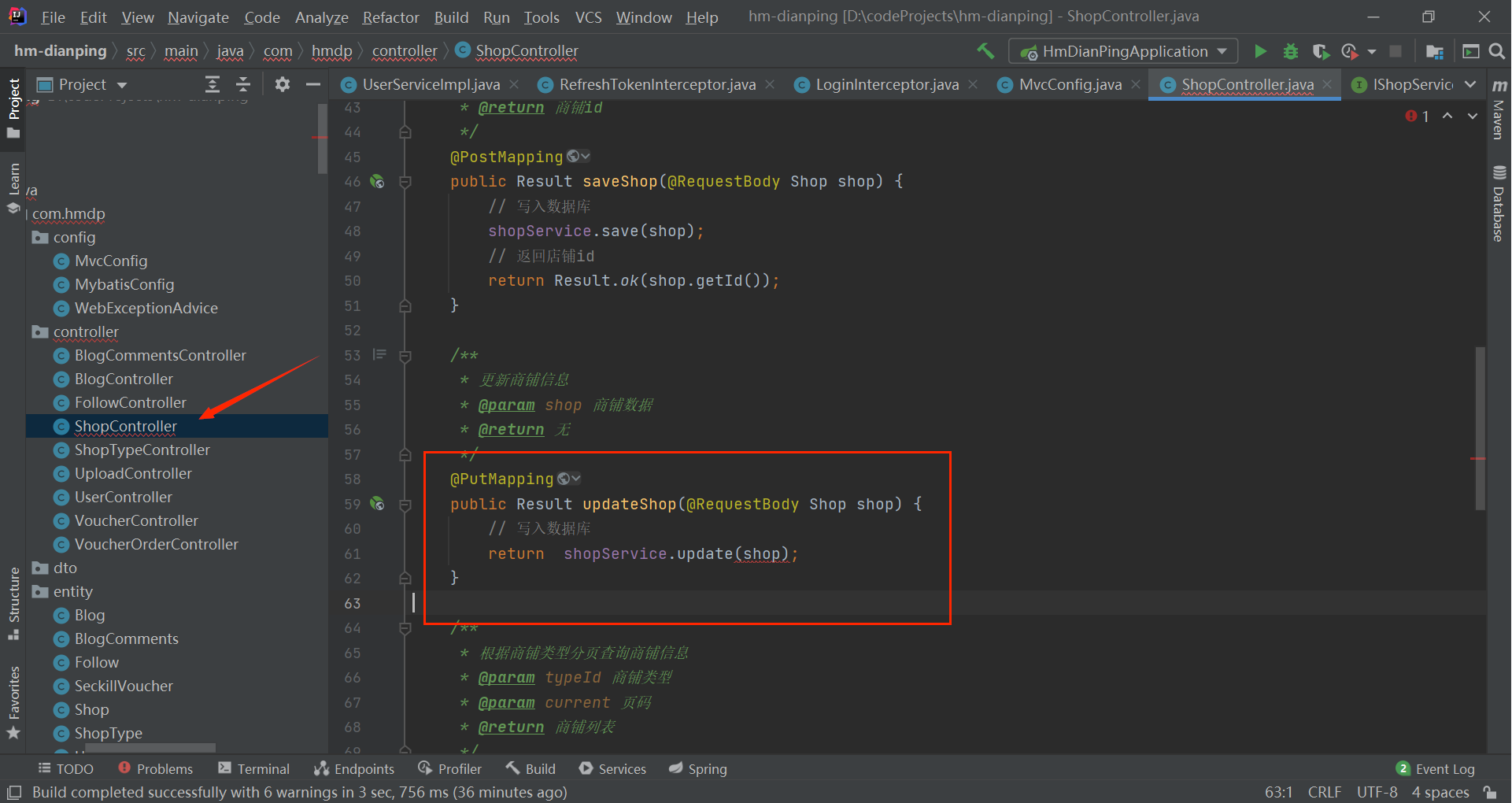
Task: Open the Problems tool window
Action: 155,769
